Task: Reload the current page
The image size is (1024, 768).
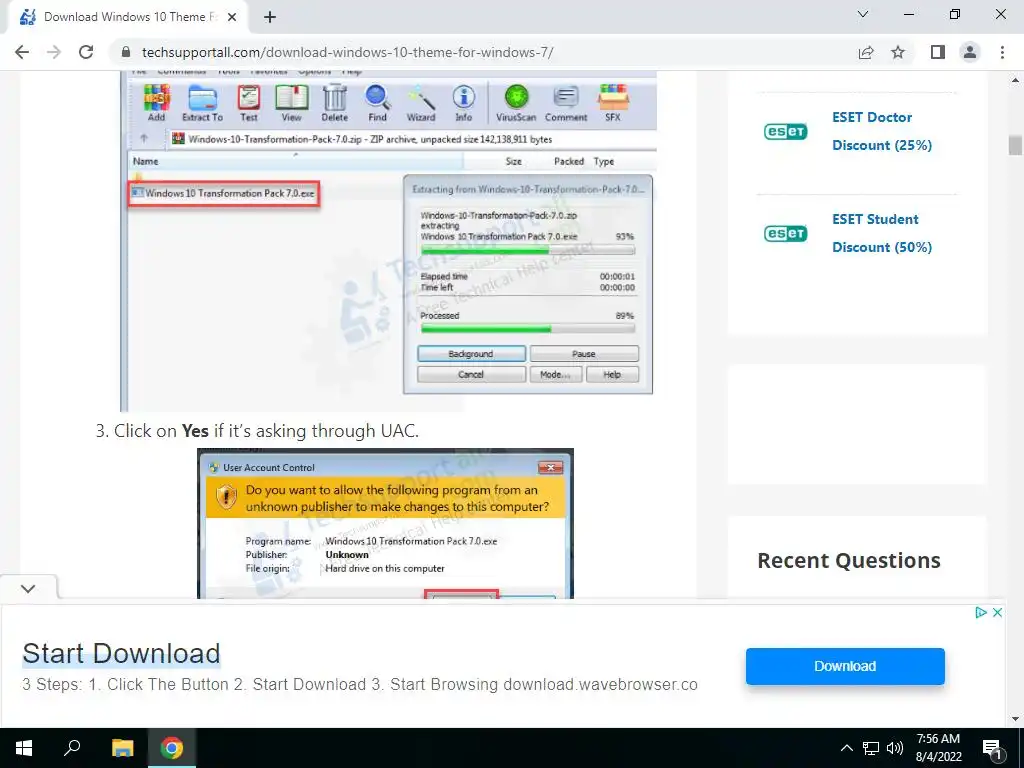Action: pyautogui.click(x=86, y=52)
